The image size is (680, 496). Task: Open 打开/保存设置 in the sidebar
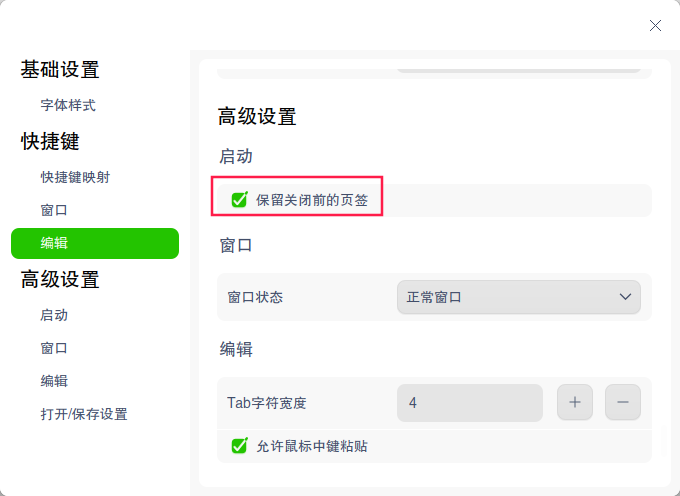click(x=84, y=414)
